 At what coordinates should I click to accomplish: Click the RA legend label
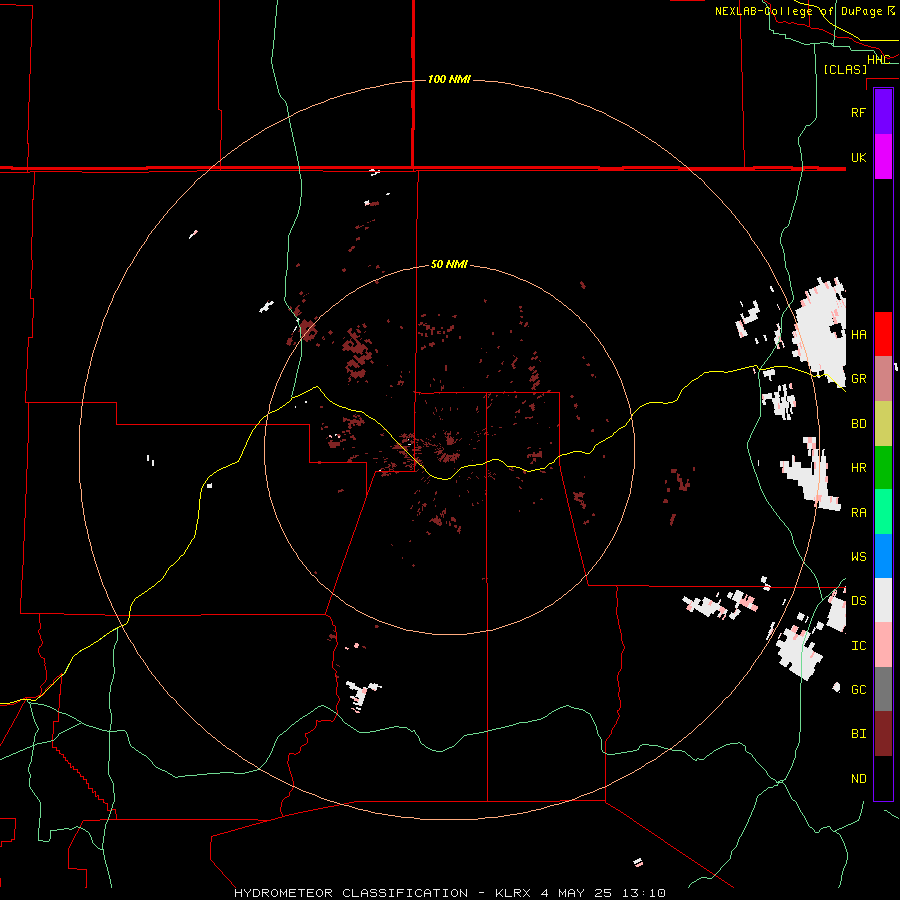click(858, 513)
